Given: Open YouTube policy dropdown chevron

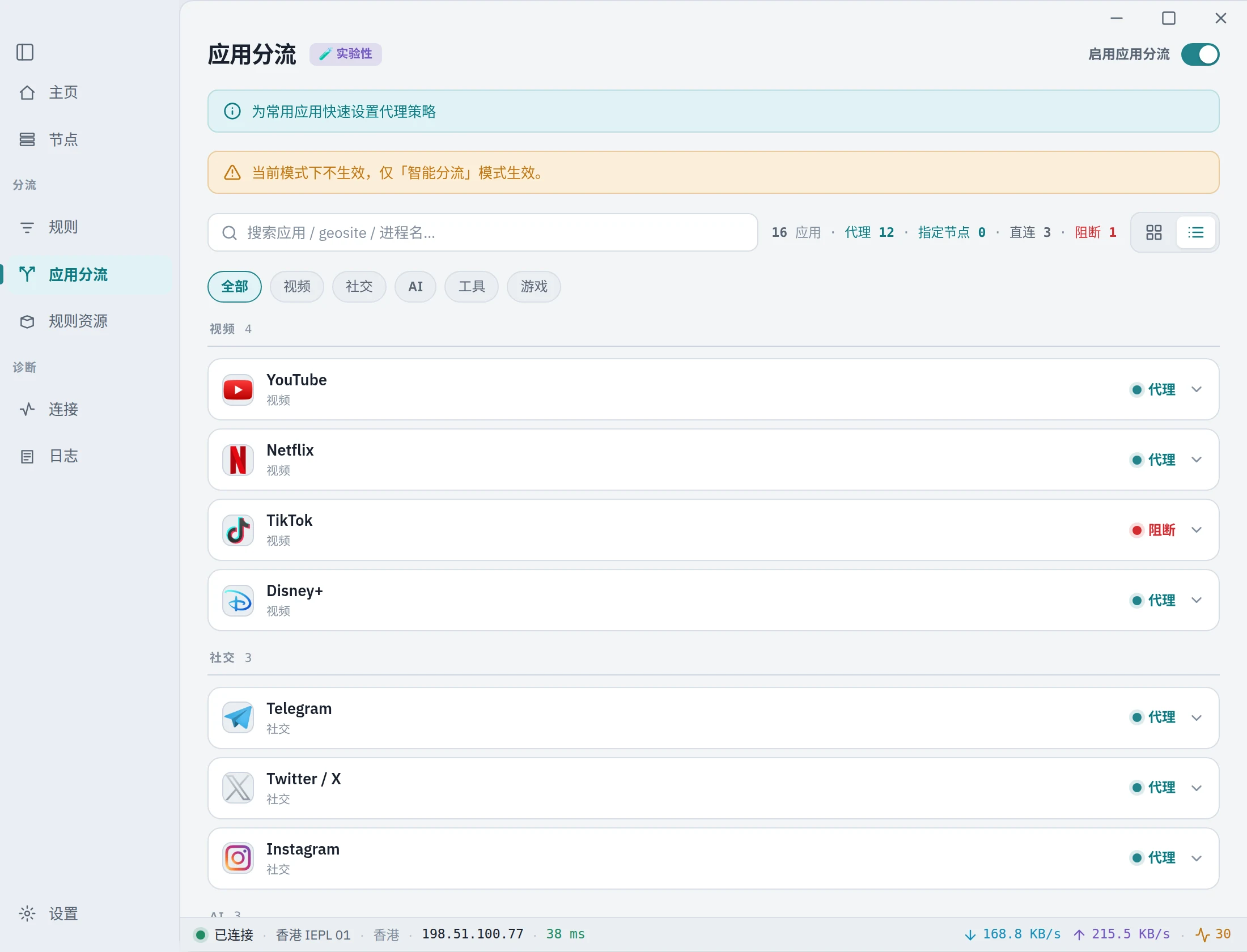Looking at the screenshot, I should coord(1197,389).
